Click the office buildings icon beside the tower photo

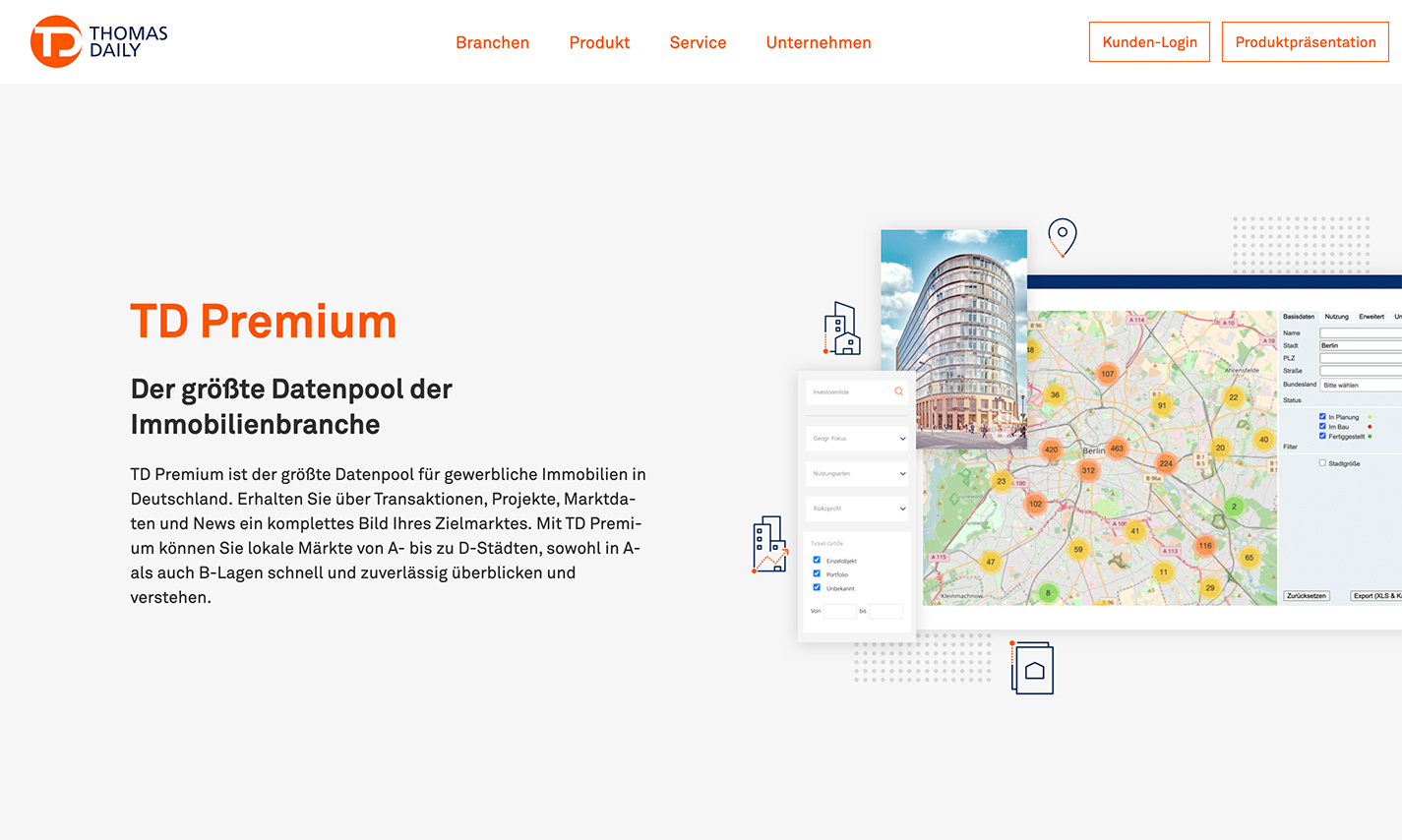[841, 329]
